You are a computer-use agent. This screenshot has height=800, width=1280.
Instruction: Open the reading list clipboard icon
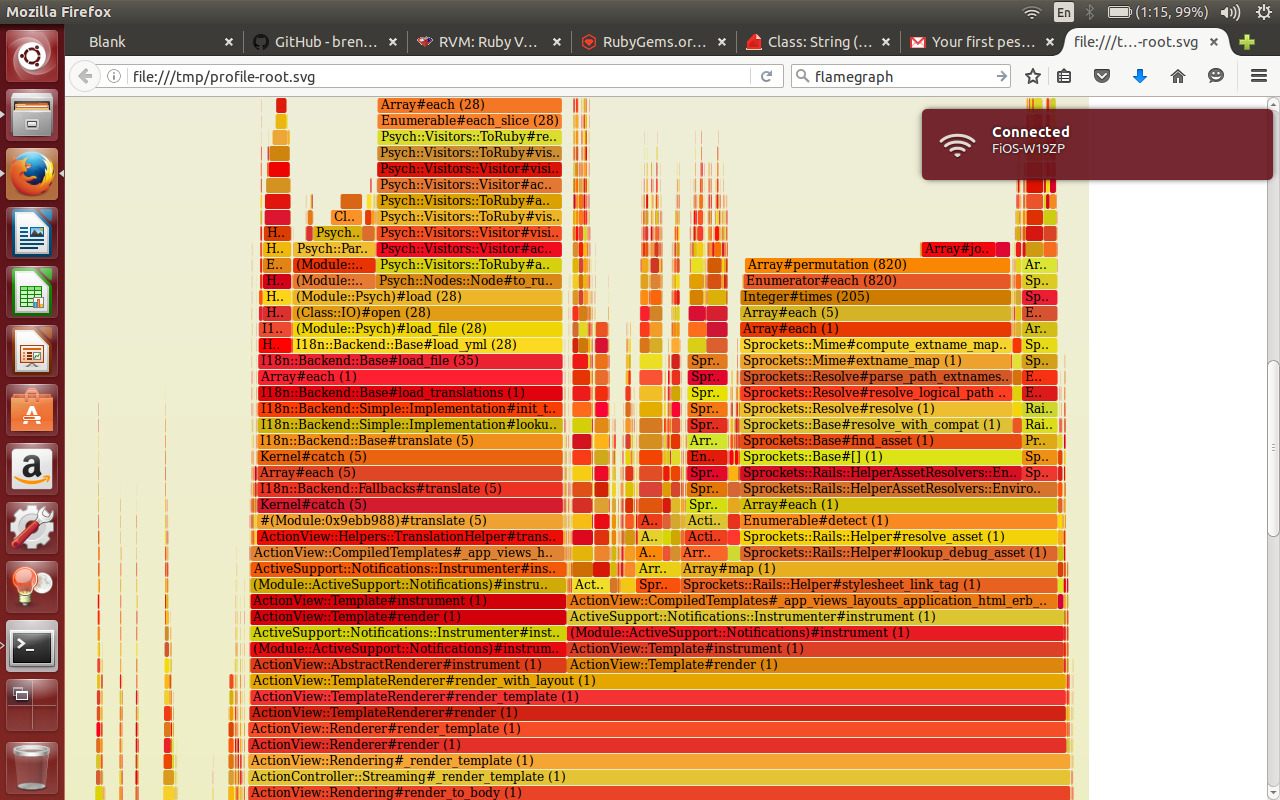click(1064, 76)
